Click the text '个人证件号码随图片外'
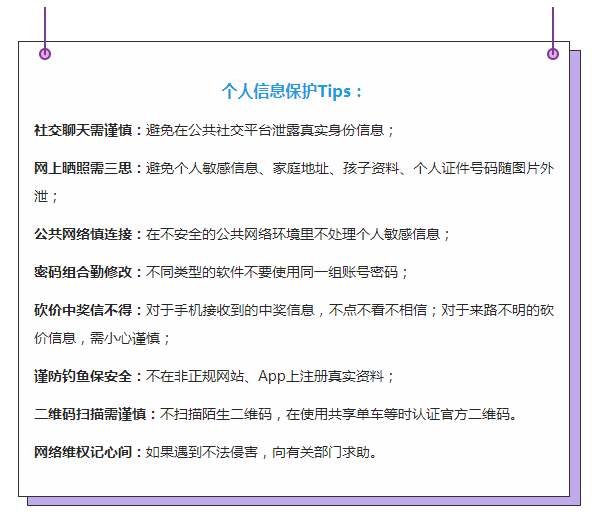The image size is (597, 522). click(x=484, y=168)
